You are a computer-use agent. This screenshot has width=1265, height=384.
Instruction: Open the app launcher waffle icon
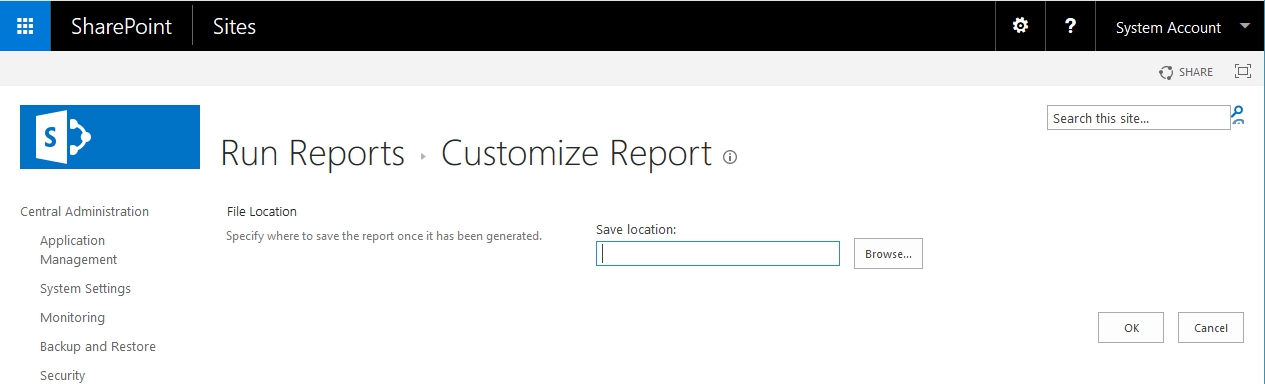[x=25, y=26]
